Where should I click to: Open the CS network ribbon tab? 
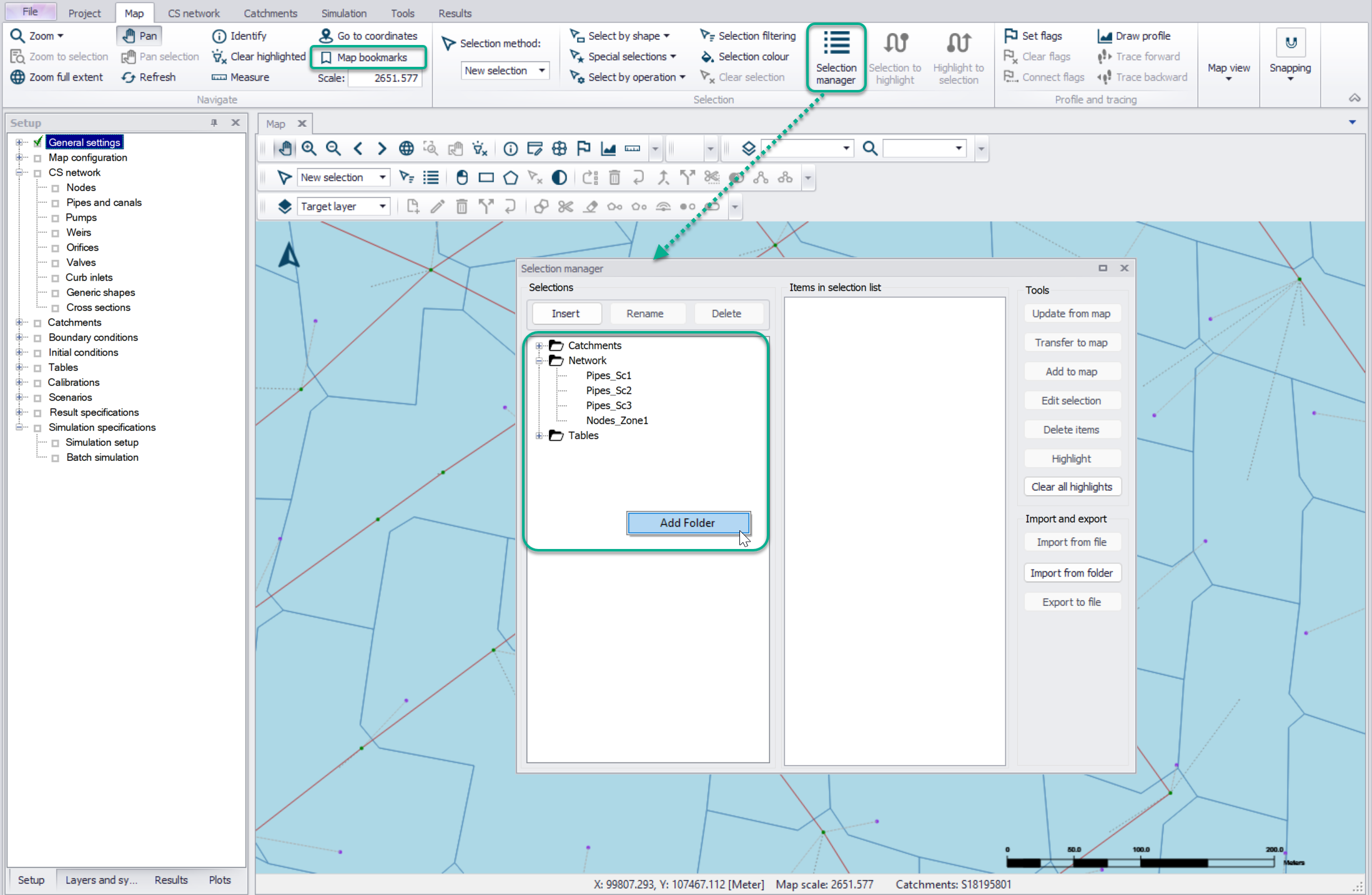(x=194, y=13)
